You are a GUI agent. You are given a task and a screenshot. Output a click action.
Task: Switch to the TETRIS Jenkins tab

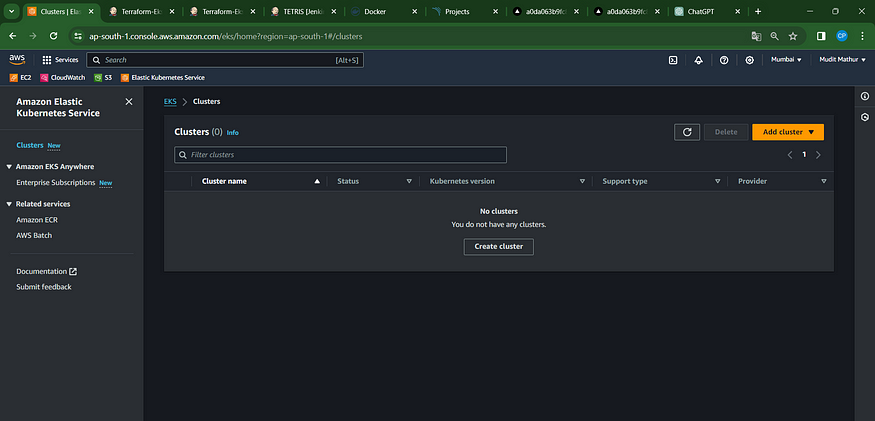[x=303, y=11]
